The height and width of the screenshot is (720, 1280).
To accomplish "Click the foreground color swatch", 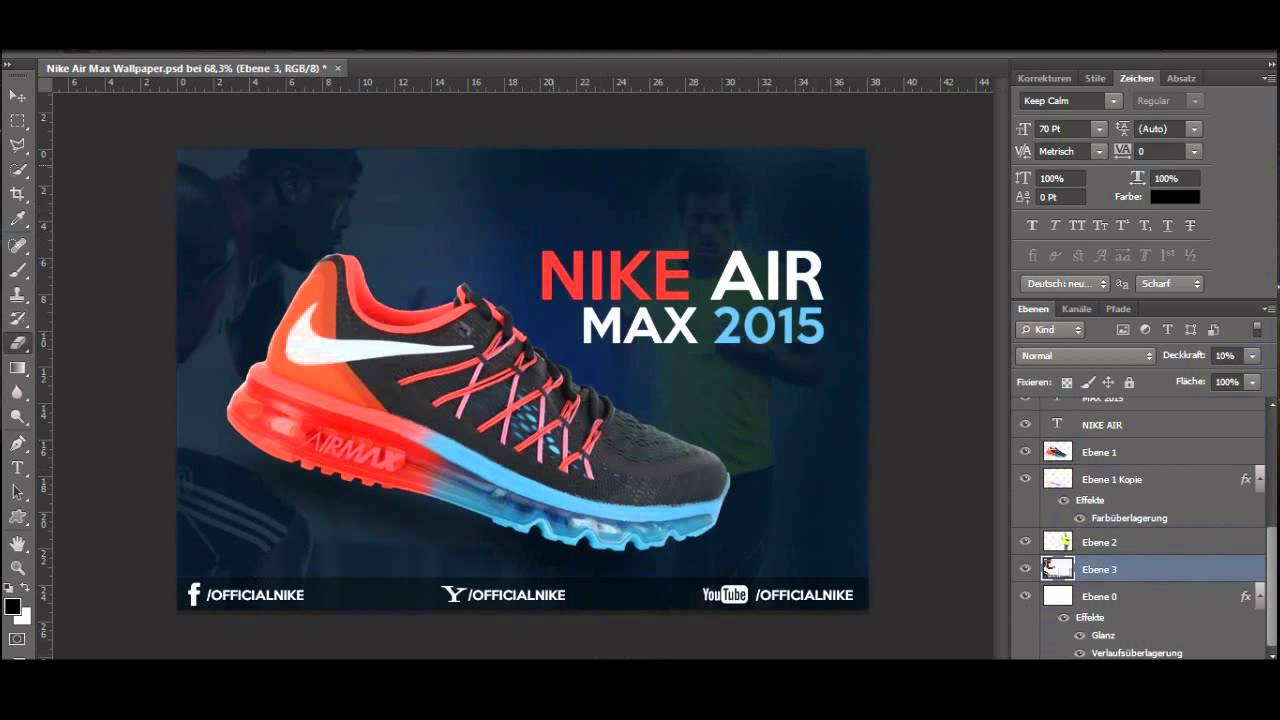I will click(12, 606).
